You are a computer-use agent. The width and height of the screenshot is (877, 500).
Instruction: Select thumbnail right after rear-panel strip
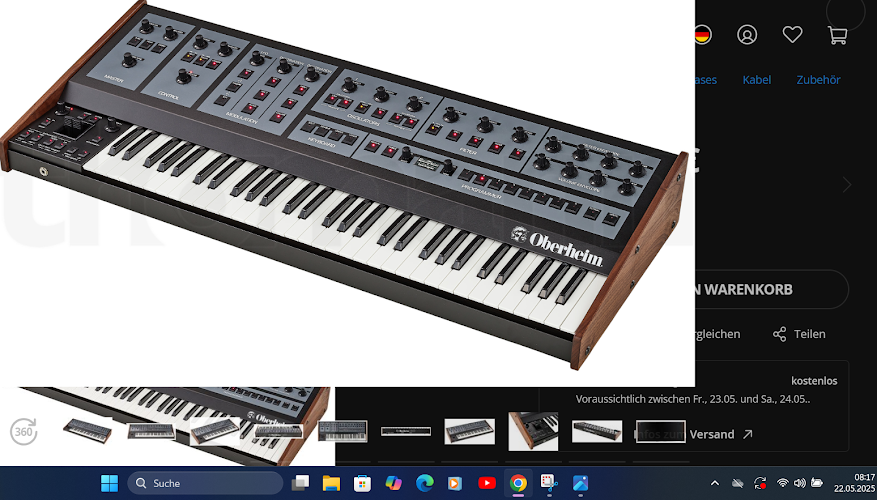coord(469,432)
